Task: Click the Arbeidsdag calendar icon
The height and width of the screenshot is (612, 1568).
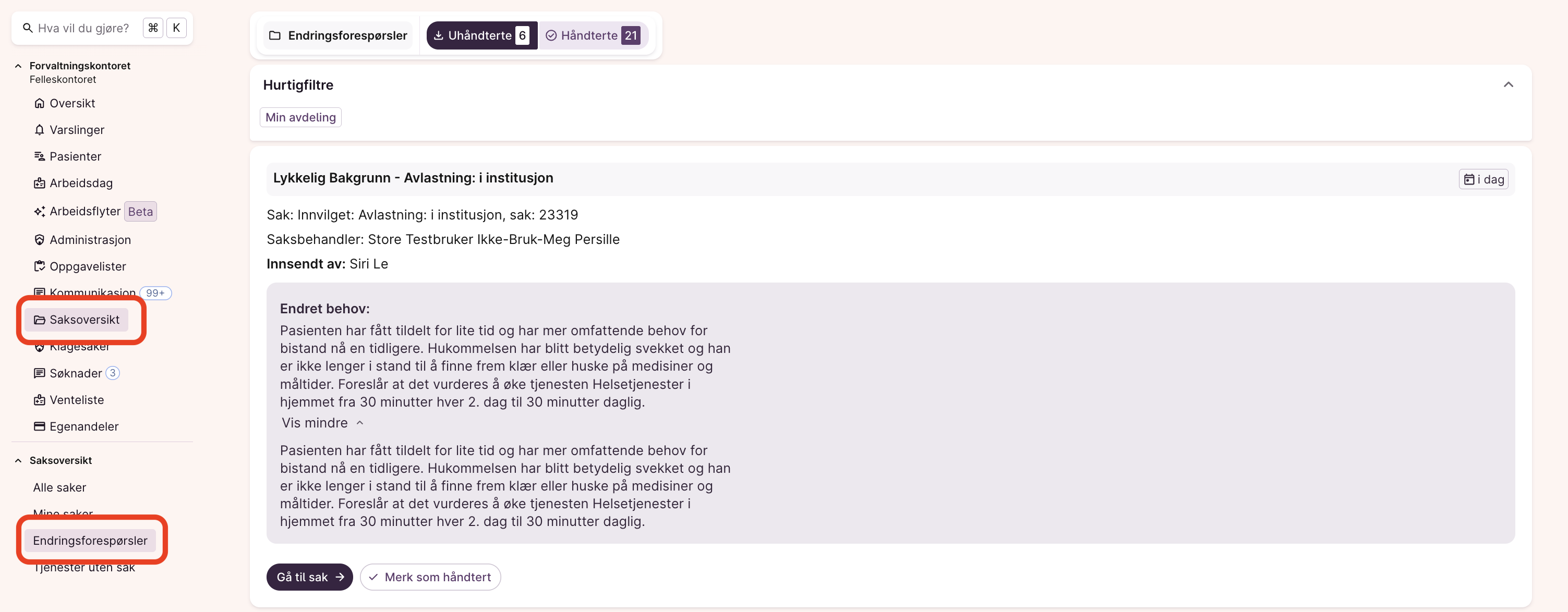Action: point(39,183)
